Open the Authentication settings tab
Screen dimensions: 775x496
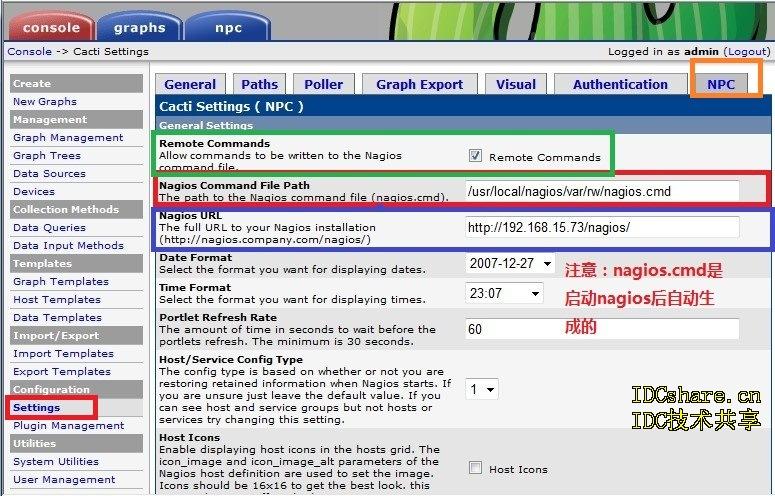pos(620,84)
